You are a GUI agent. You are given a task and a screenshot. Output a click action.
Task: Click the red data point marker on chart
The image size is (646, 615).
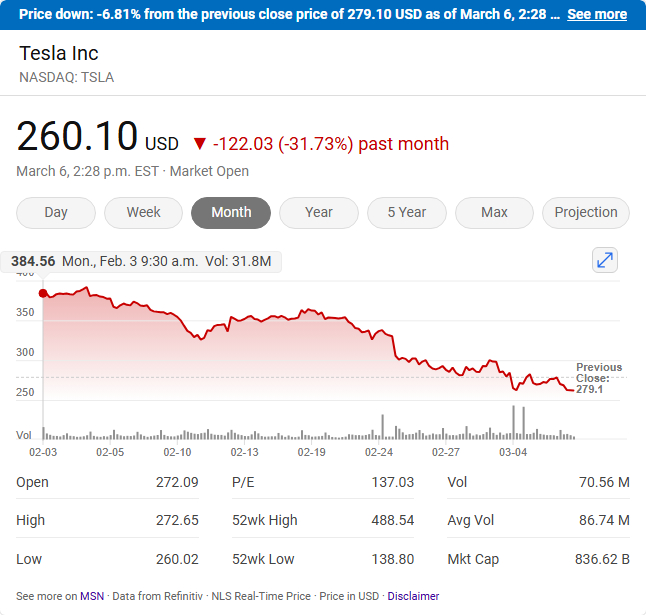click(43, 293)
